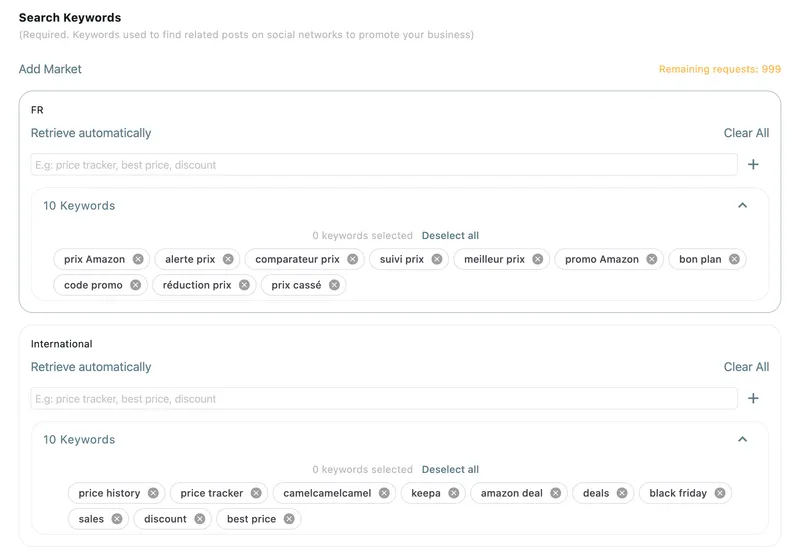The height and width of the screenshot is (557, 800).
Task: Retrieve FR keywords automatically
Action: click(91, 133)
